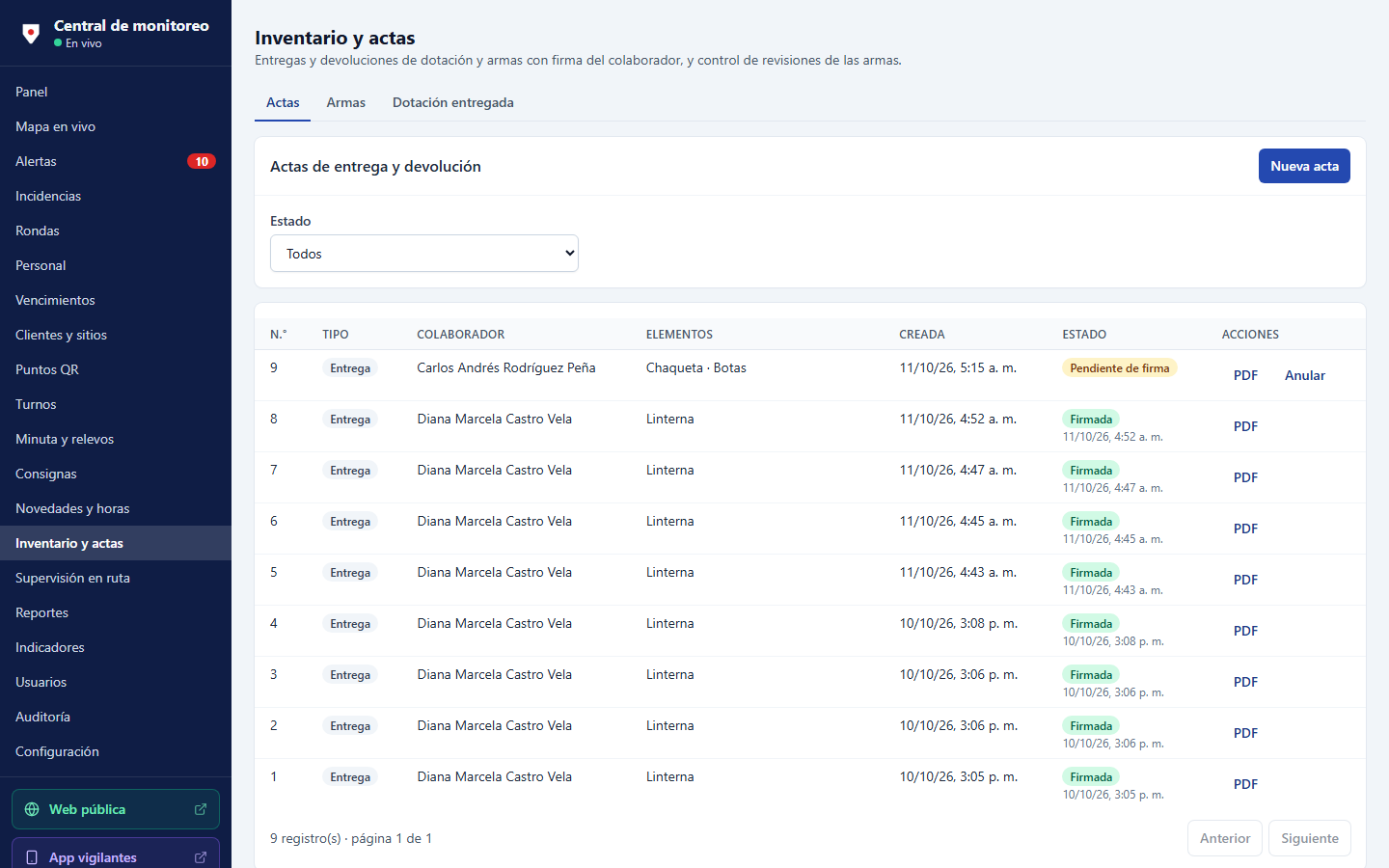Download the PDF for acta number 9

click(x=1245, y=375)
